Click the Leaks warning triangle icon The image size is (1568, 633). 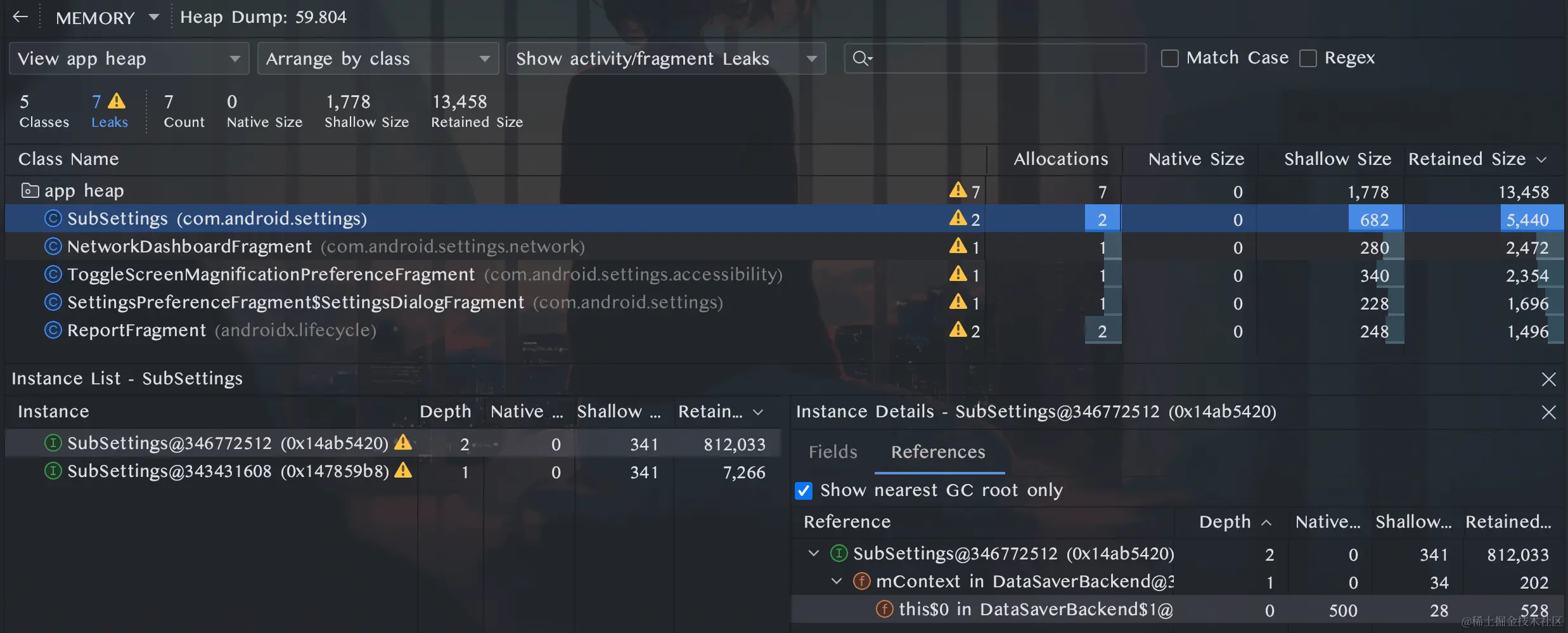pyautogui.click(x=117, y=101)
